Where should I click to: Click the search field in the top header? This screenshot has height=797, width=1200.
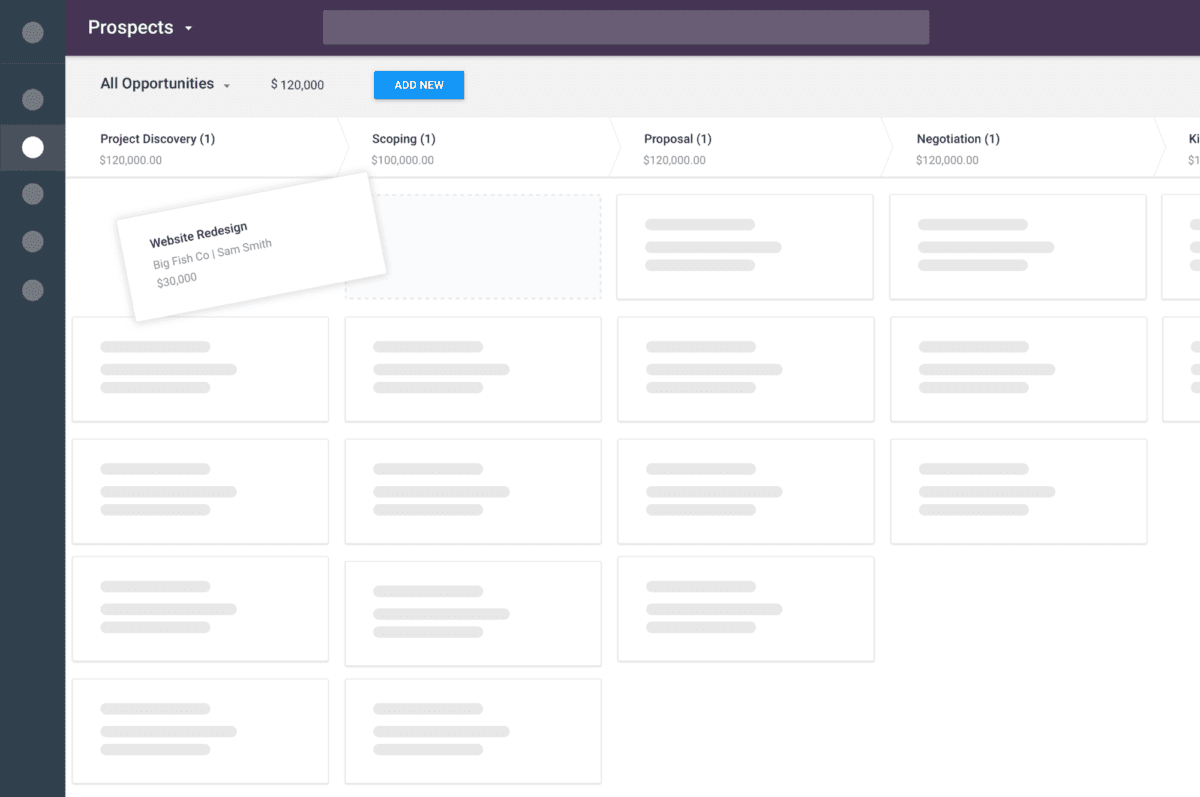click(626, 28)
